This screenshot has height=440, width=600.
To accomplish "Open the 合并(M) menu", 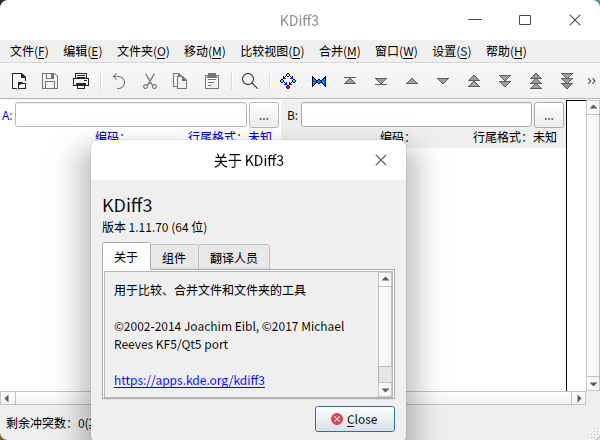I will point(339,51).
